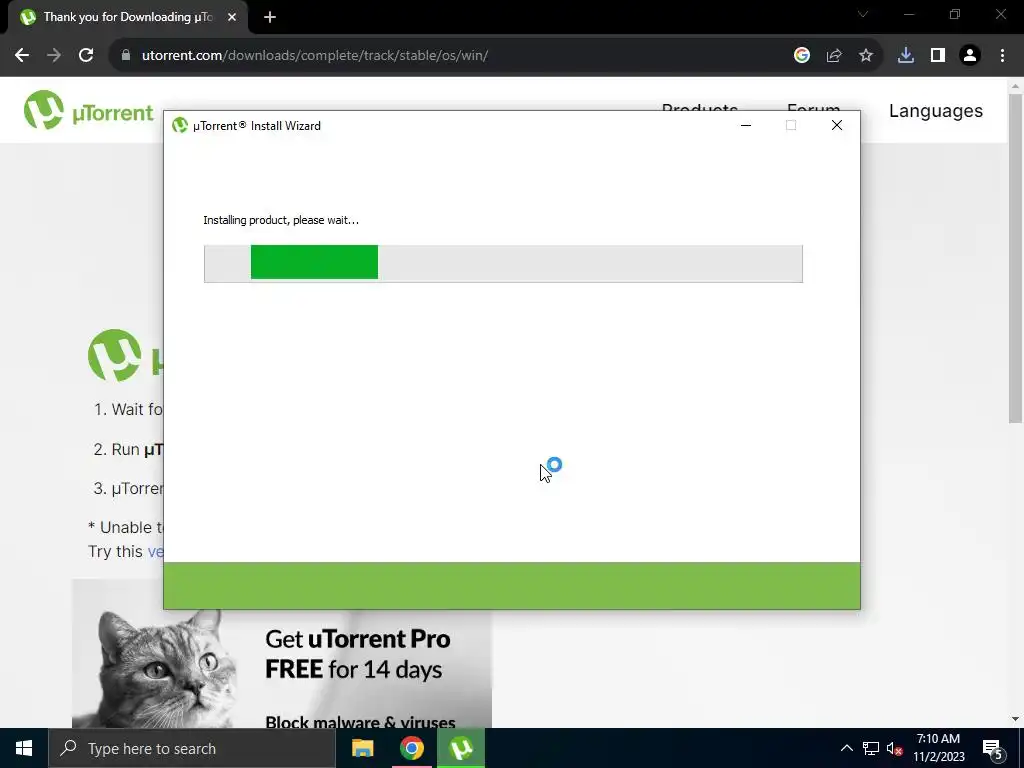Click the µTorrent taskbar icon
Viewport: 1024px width, 768px height.
(x=461, y=748)
